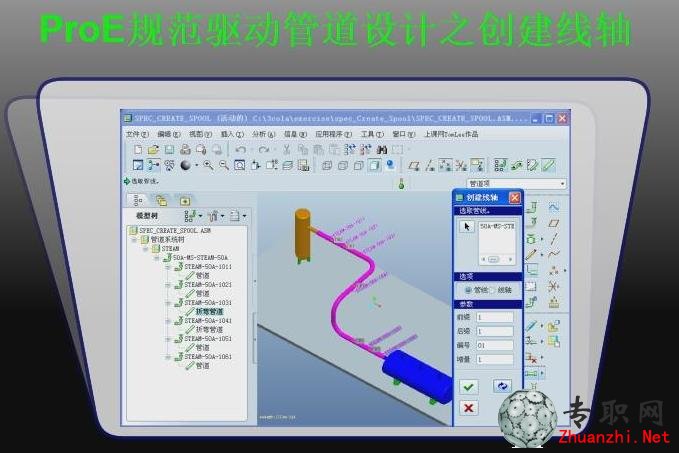This screenshot has height=453, width=679.
Task: Toggle datum axes display
Action: click(x=430, y=165)
